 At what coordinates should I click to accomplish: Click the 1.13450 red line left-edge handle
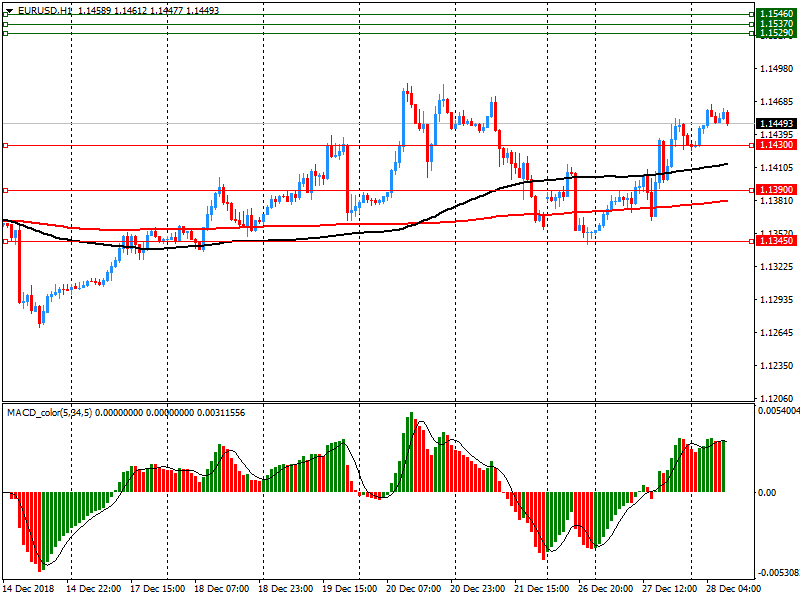point(5,241)
